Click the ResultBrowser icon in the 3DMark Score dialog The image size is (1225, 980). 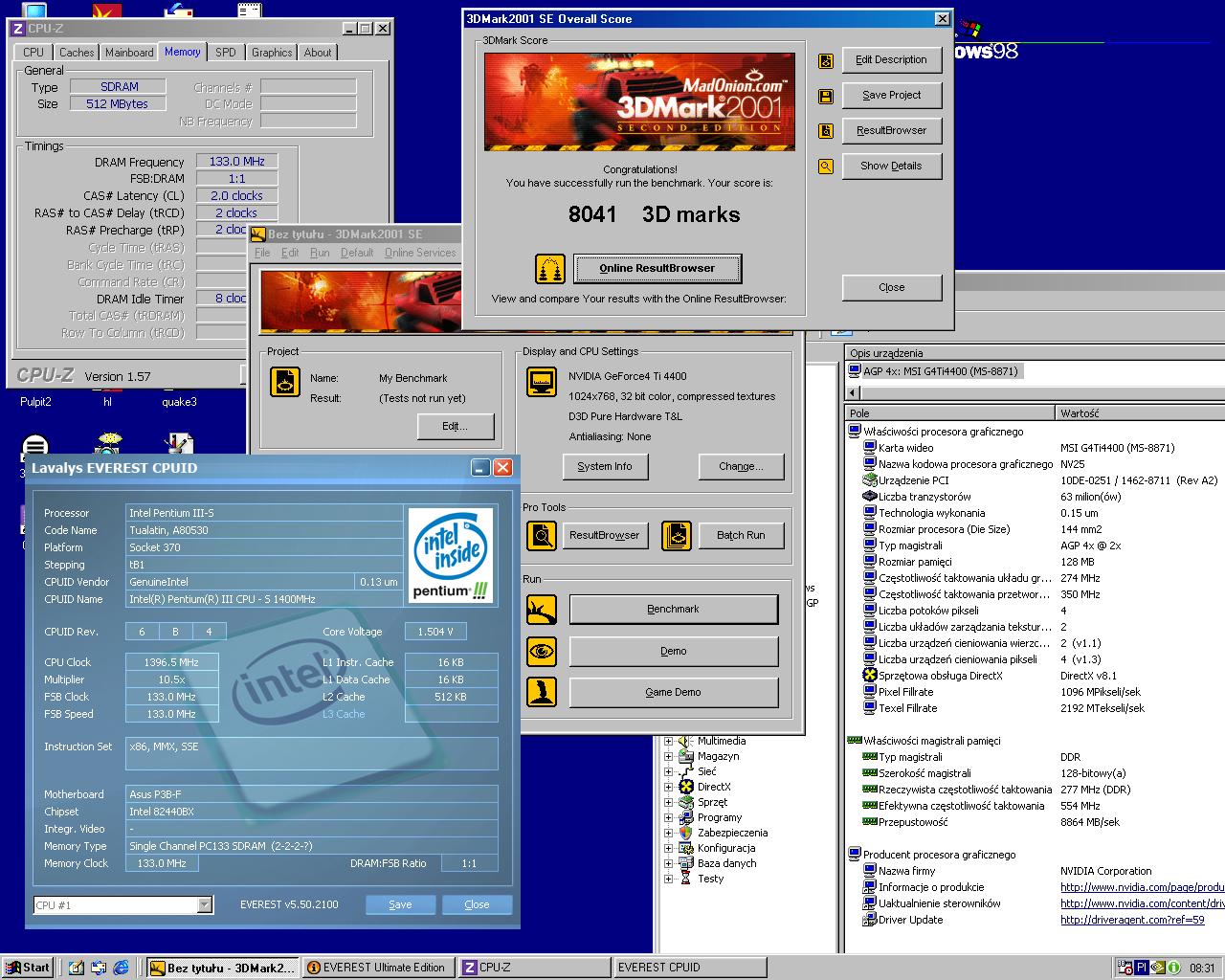tap(826, 131)
